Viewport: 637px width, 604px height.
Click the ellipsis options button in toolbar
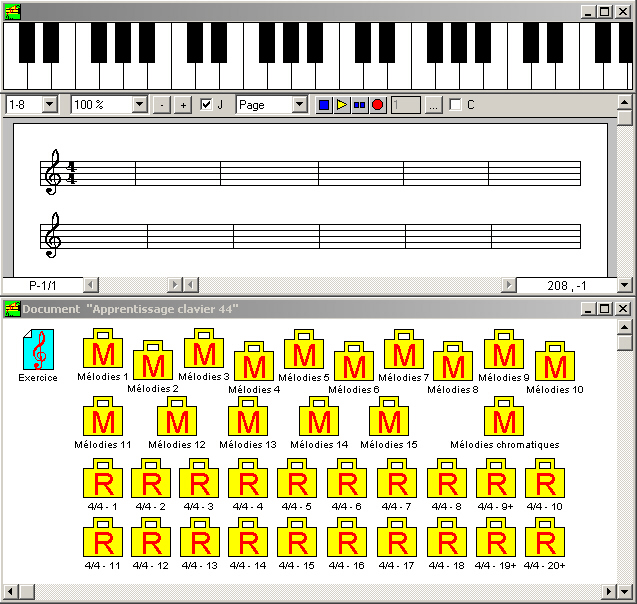(433, 105)
